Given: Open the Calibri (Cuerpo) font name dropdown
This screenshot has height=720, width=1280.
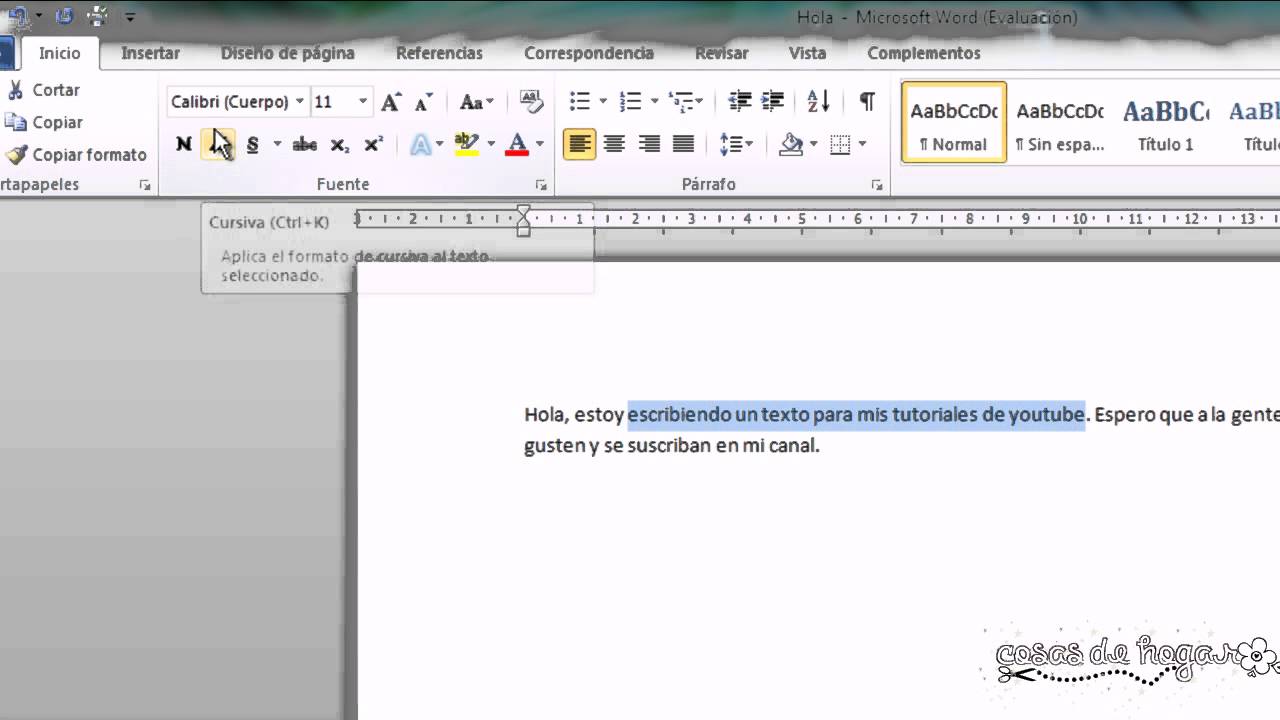Looking at the screenshot, I should 299,102.
